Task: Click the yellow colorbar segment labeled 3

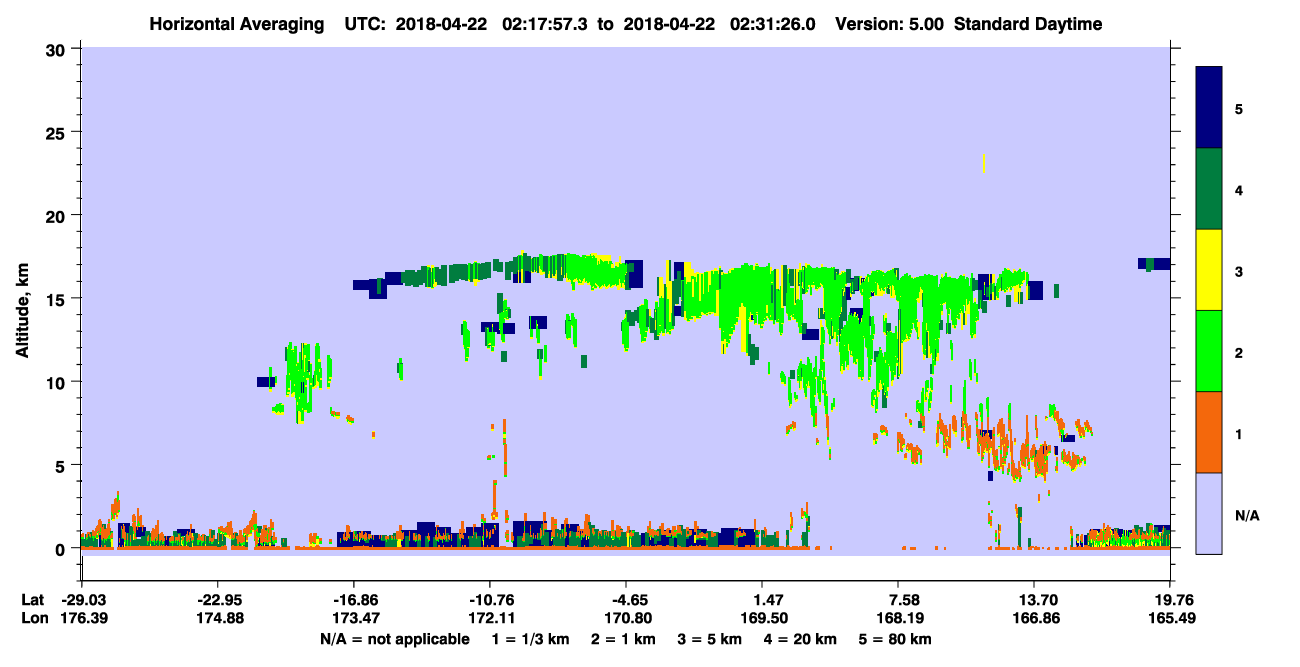Action: pyautogui.click(x=1209, y=270)
